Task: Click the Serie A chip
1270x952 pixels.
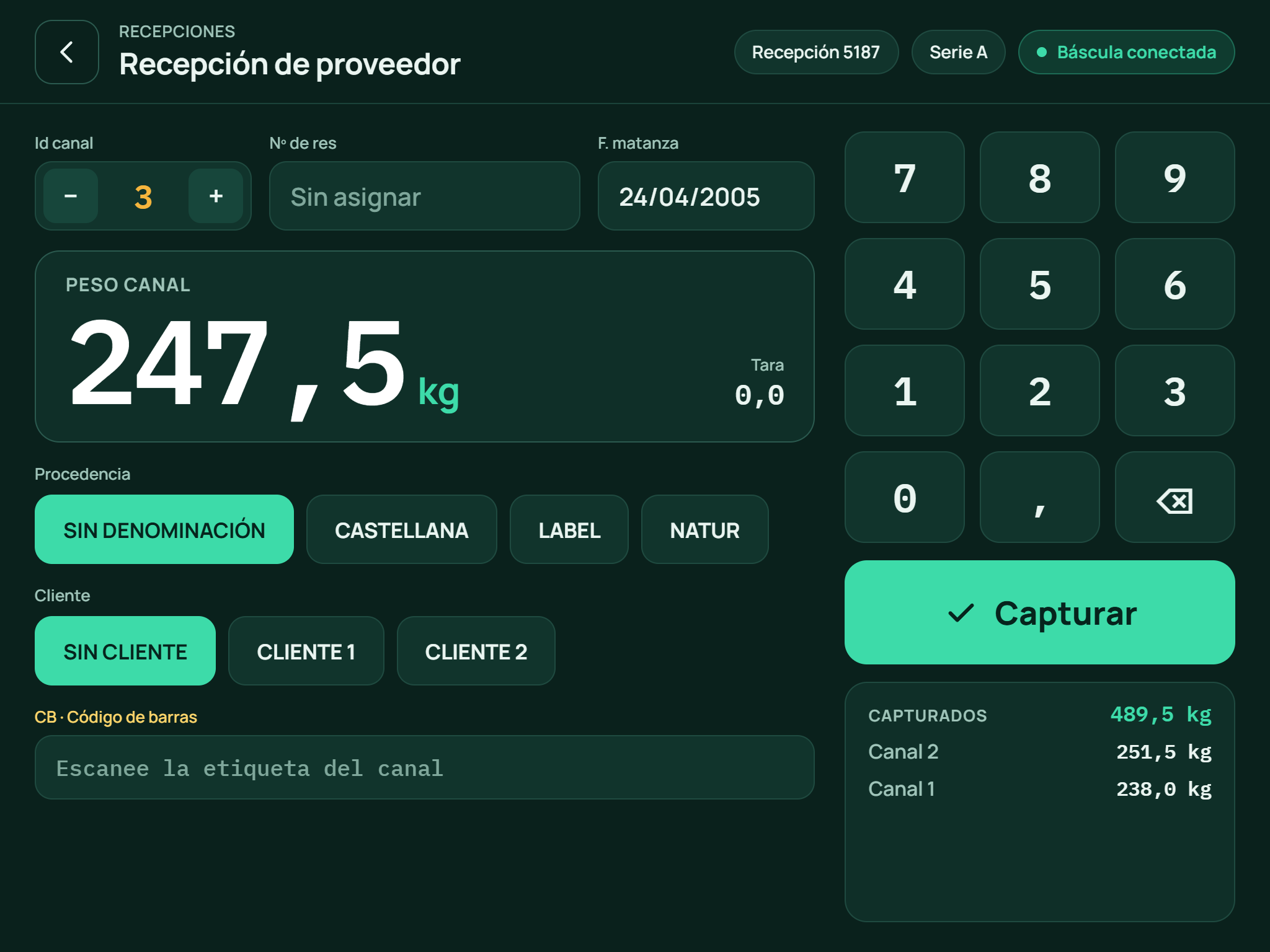Action: click(x=959, y=52)
